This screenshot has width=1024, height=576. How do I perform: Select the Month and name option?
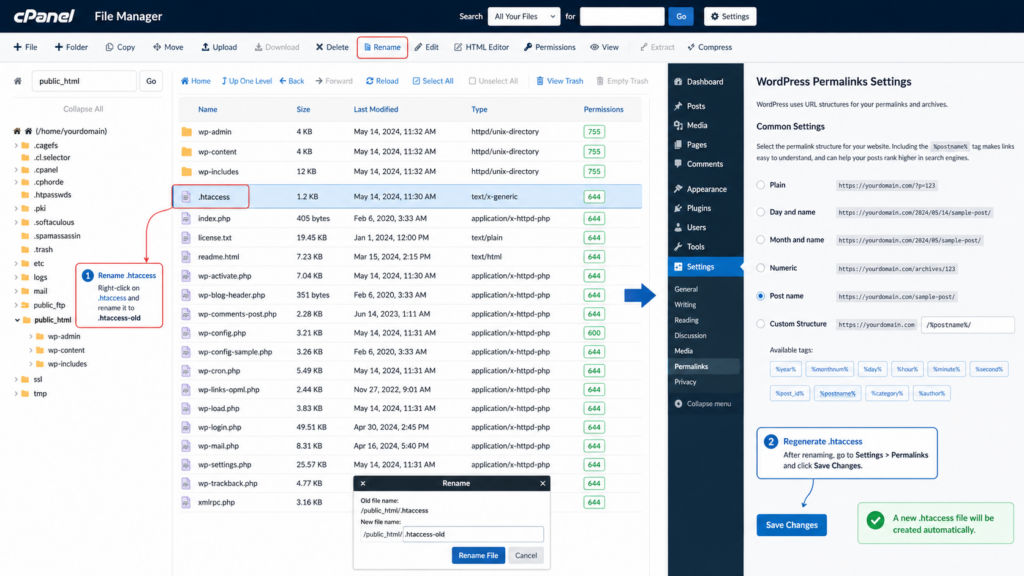pyautogui.click(x=760, y=240)
